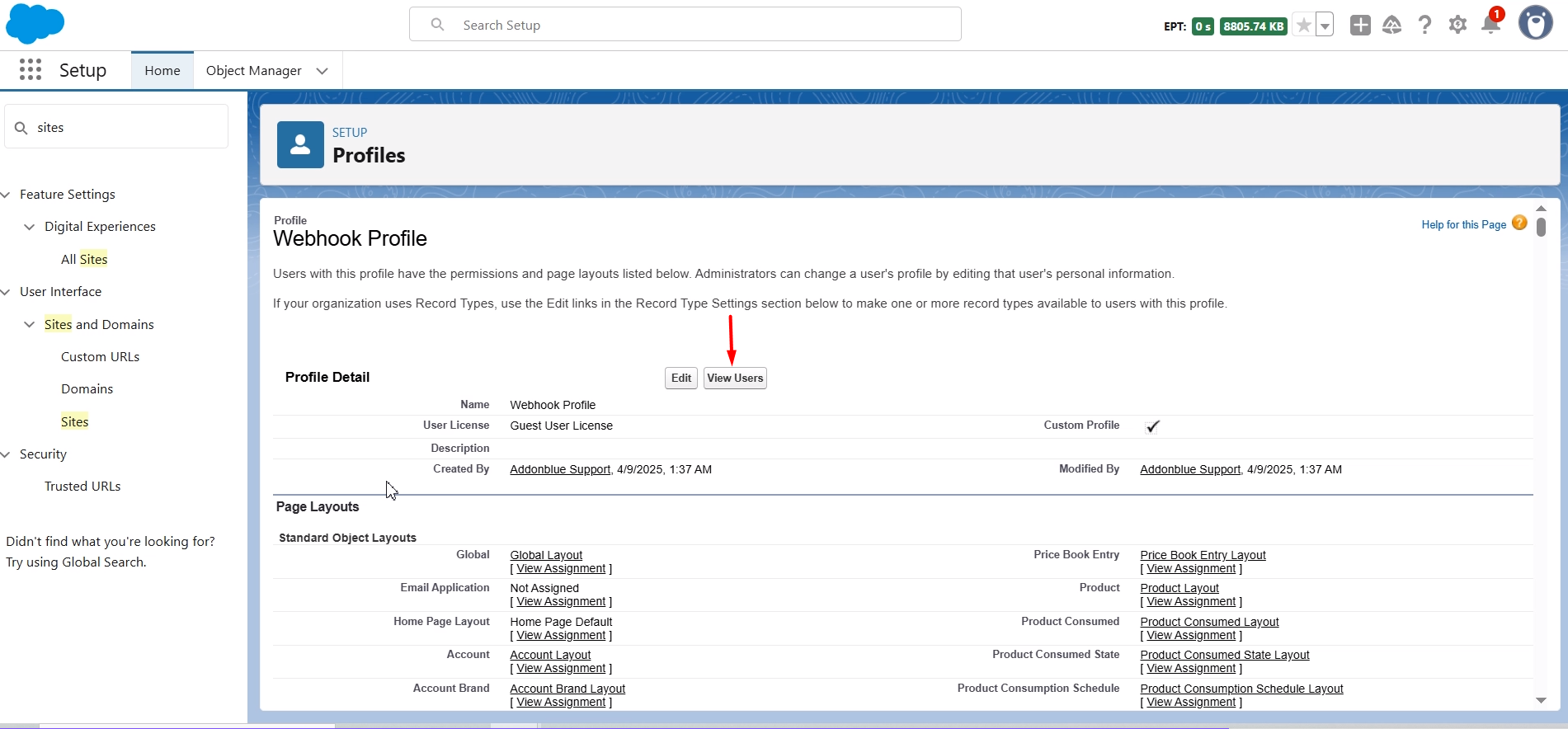Image resolution: width=1568 pixels, height=729 pixels.
Task: Open Custom URLs in the setup tree
Action: pos(101,357)
